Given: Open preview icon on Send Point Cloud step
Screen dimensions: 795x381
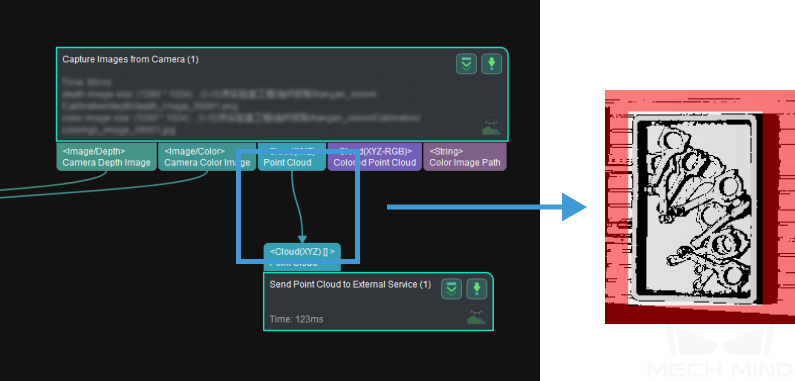Looking at the screenshot, I should (x=476, y=315).
